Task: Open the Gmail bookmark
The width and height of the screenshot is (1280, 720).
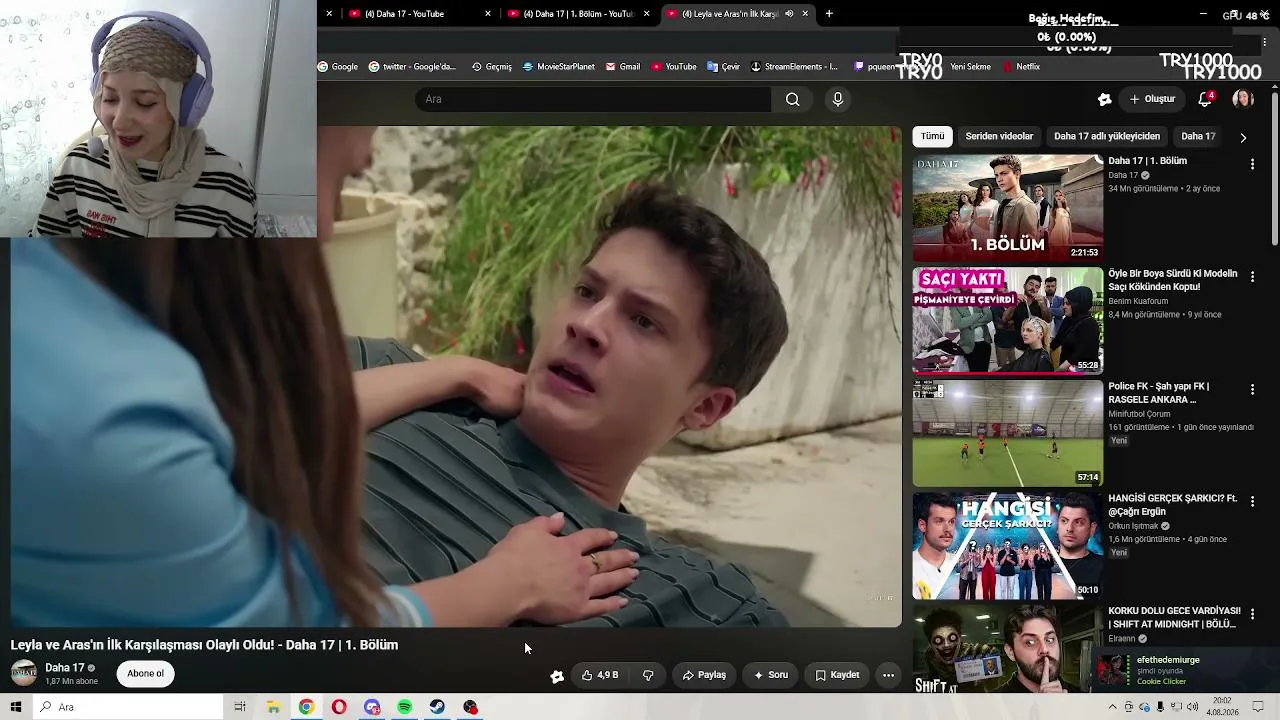Action: point(623,67)
